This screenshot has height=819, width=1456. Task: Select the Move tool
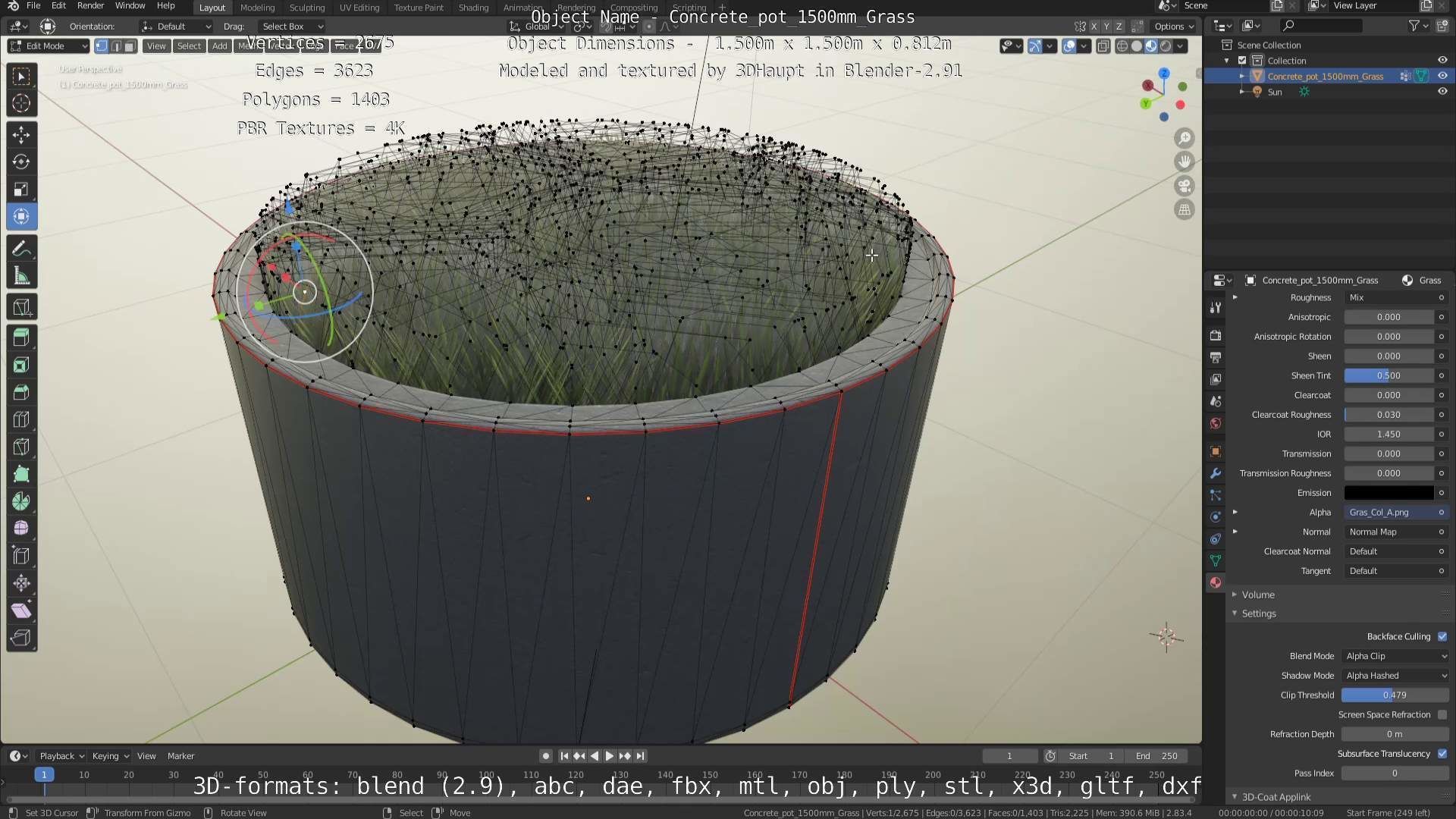point(21,135)
